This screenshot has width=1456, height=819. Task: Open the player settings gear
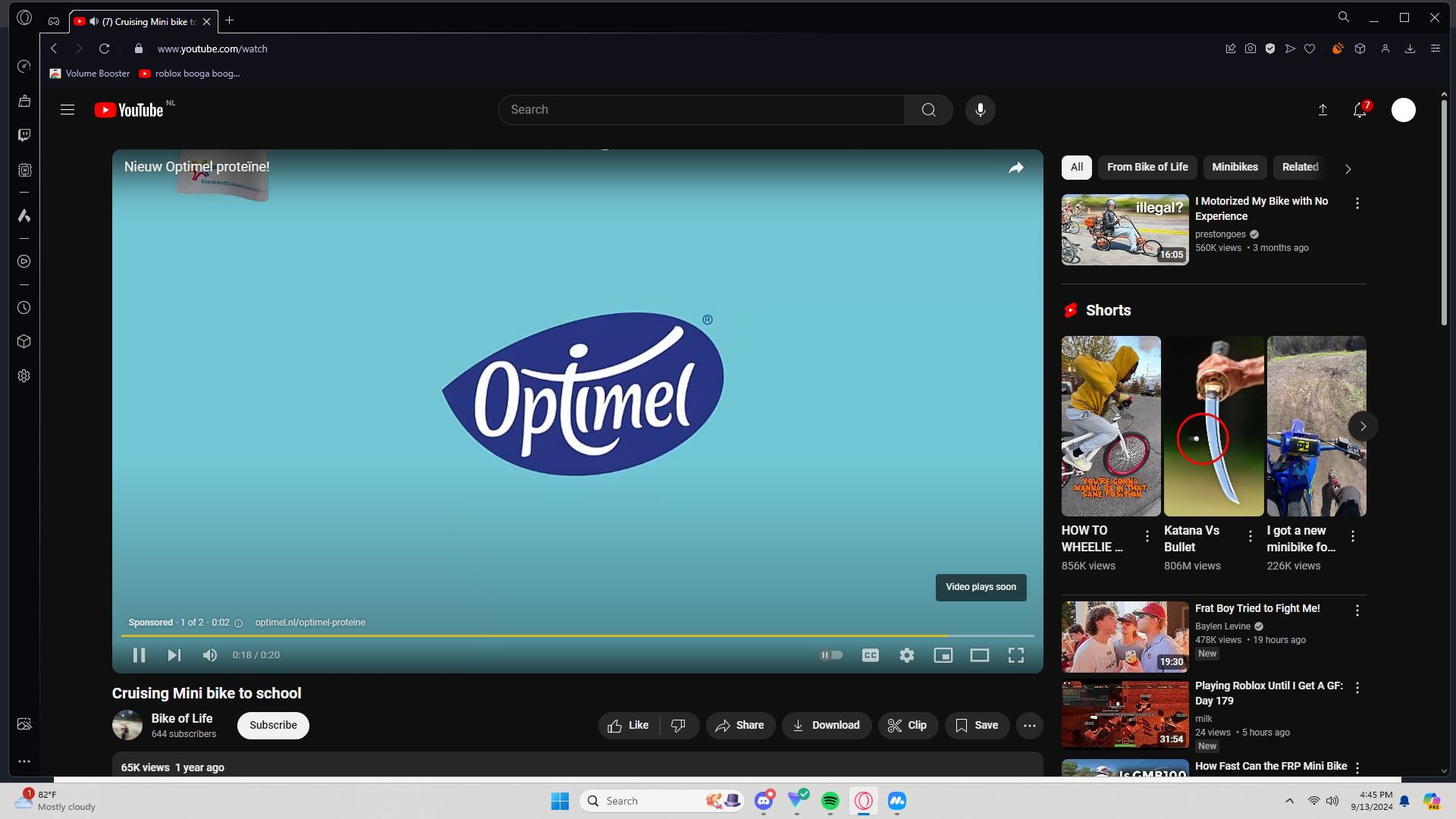pyautogui.click(x=907, y=655)
